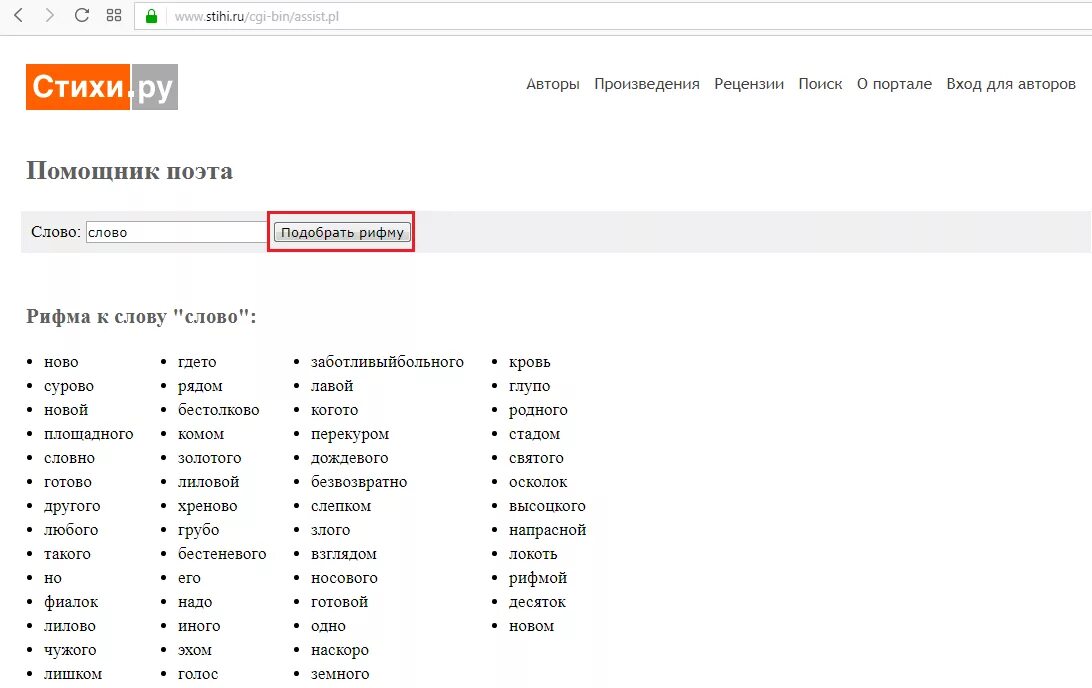Select rhyme word "голос"
1092x688 pixels.
pos(198,674)
